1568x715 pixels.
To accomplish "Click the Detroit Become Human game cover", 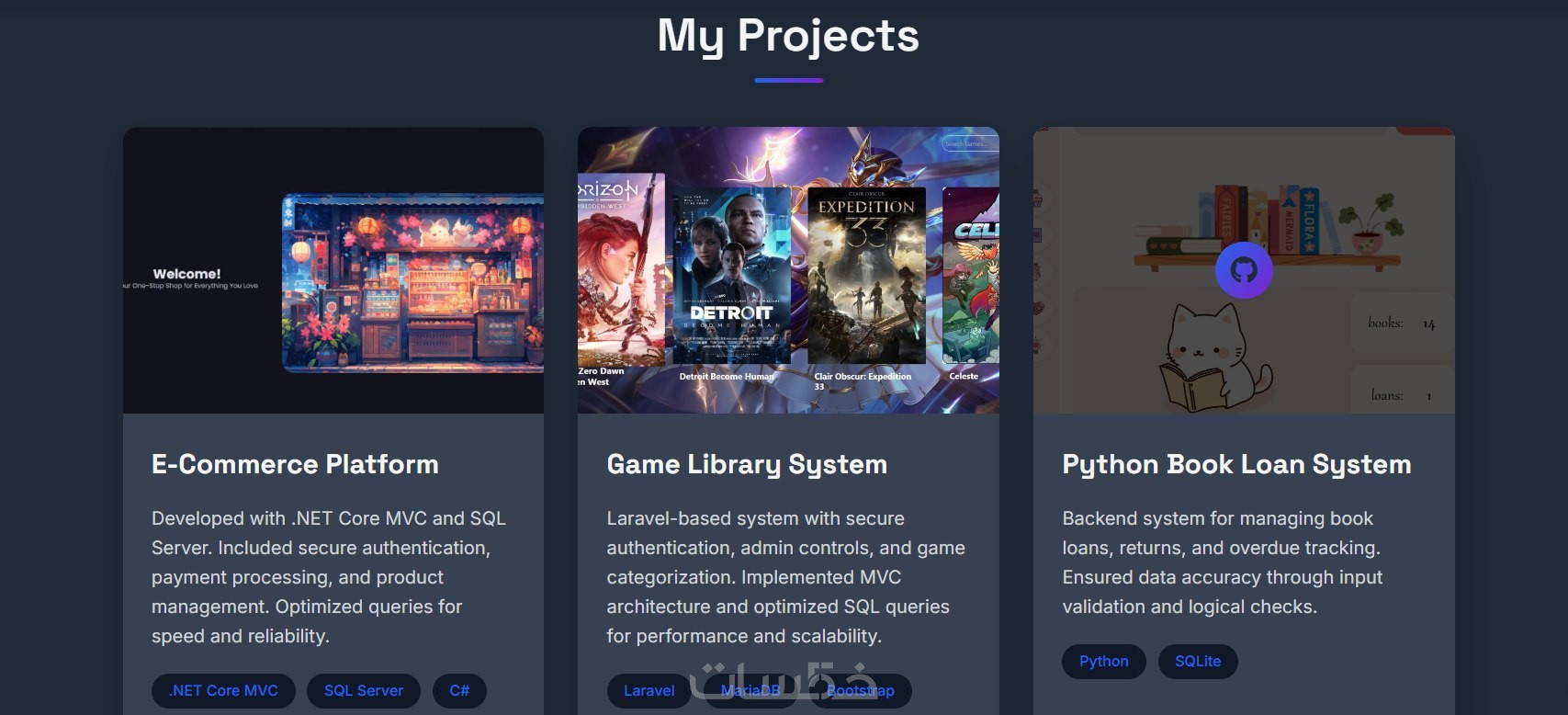I will pyautogui.click(x=731, y=276).
